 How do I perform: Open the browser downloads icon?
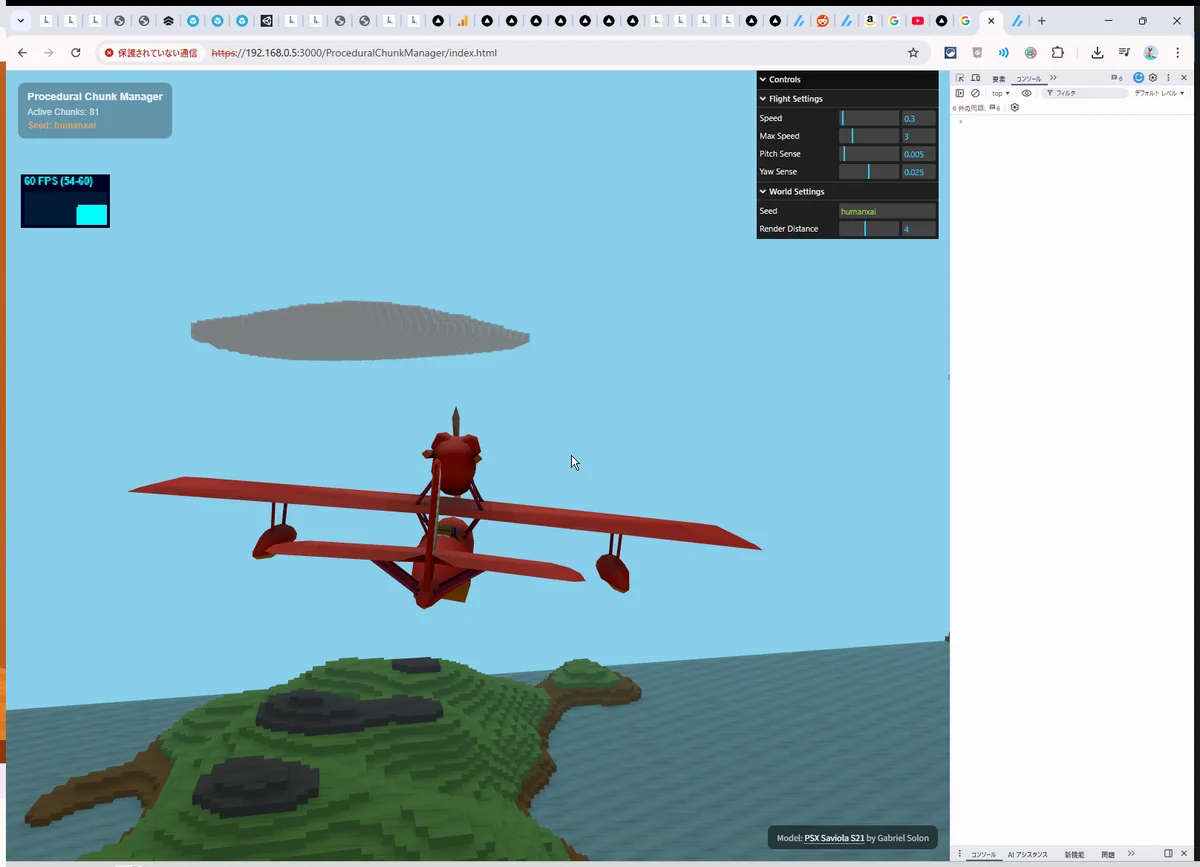tap(1097, 53)
